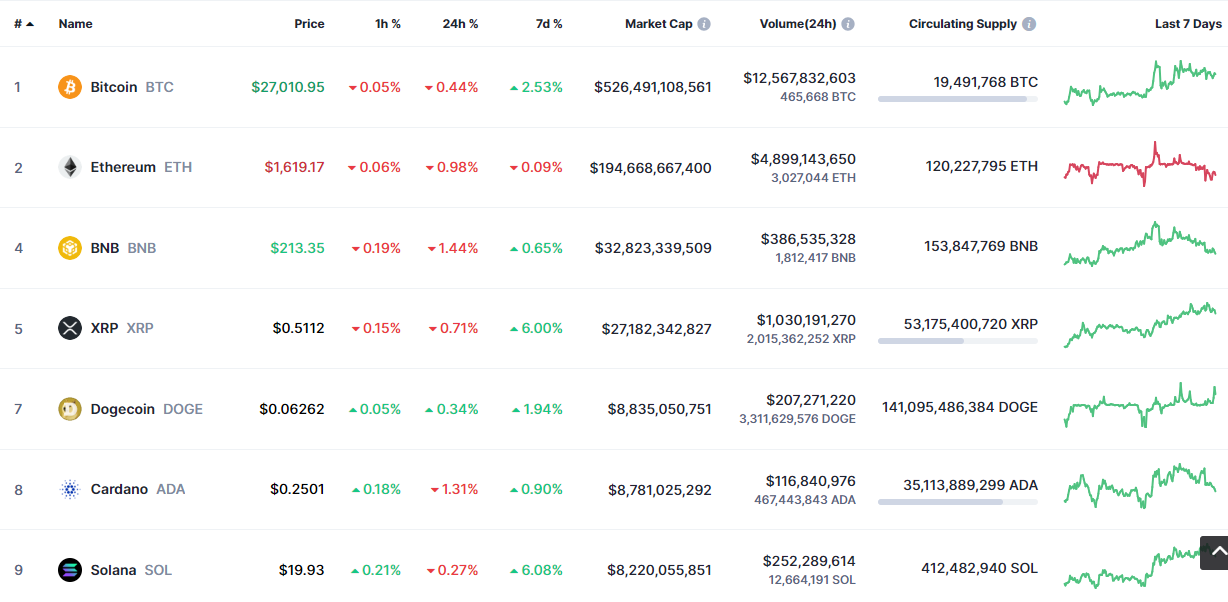The height and width of the screenshot is (602, 1228).
Task: Open Dogecoin volume $207,271,220
Action: [x=811, y=400]
